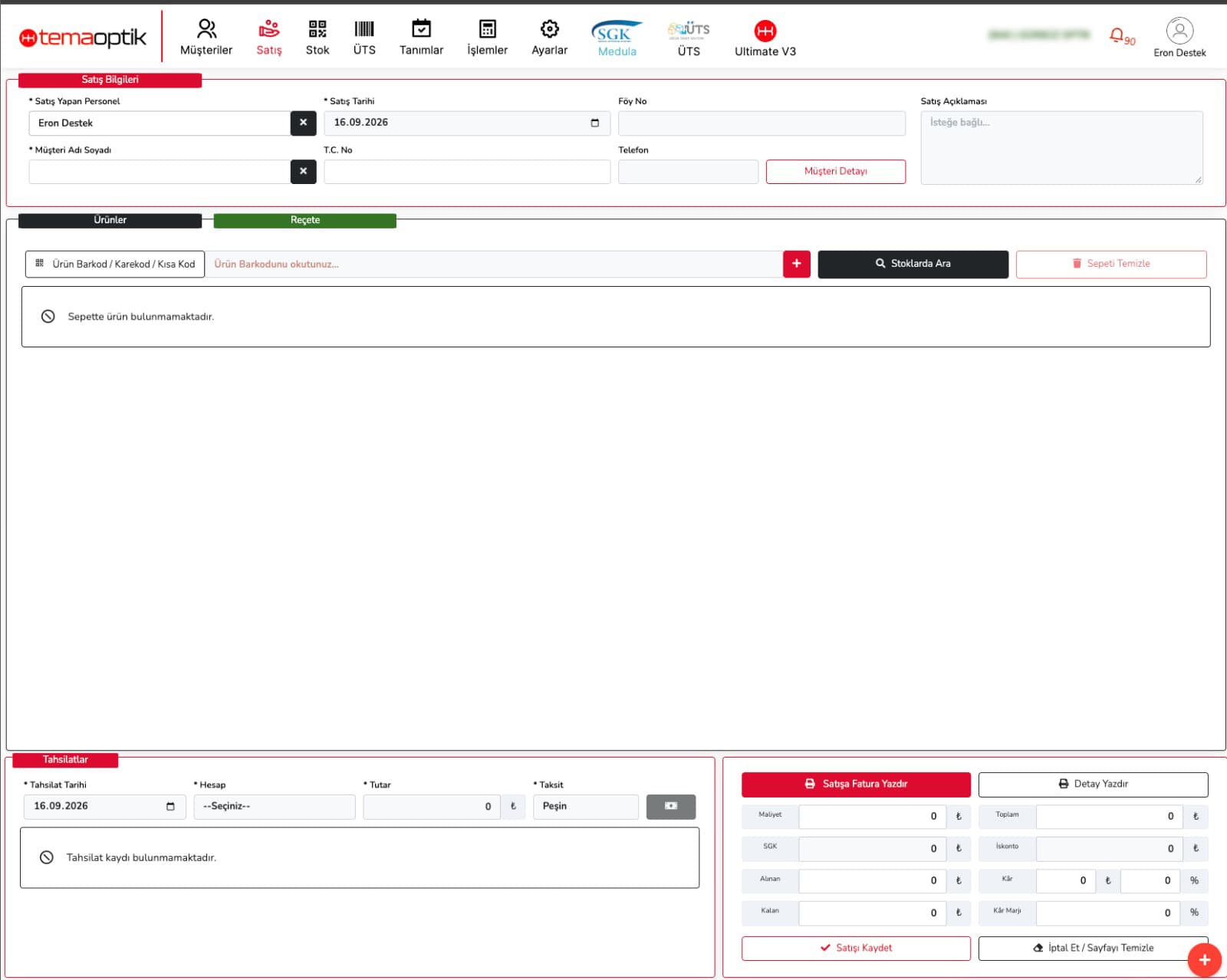
Task: Click the 'Tahsilat kaydı bulunmamaktadır.' message
Action: [x=141, y=858]
